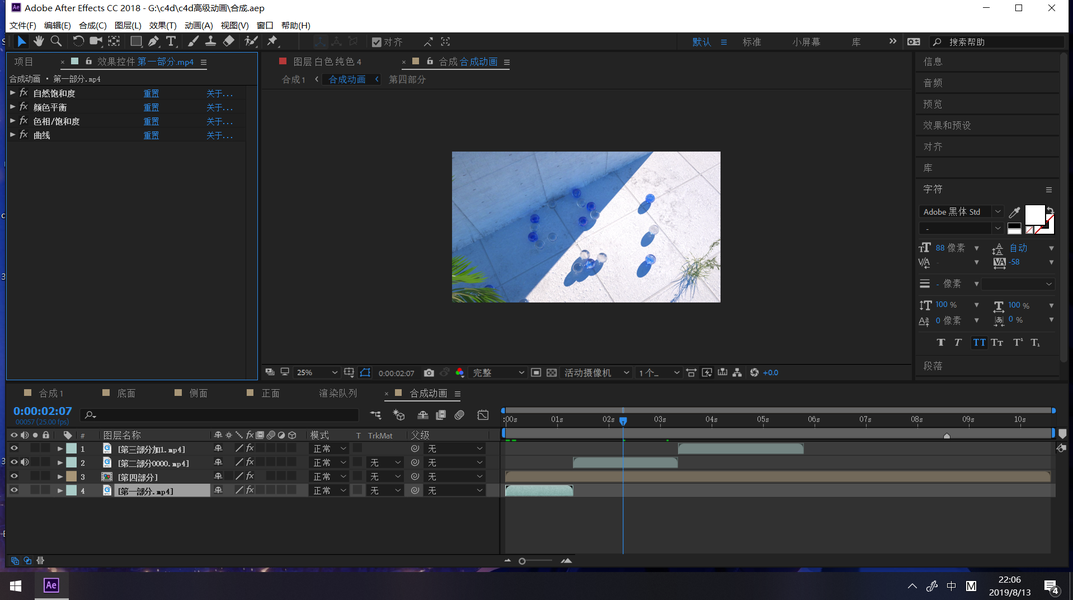Click the Draft 3D icon in timeline
The image size is (1073, 600).
pos(399,415)
